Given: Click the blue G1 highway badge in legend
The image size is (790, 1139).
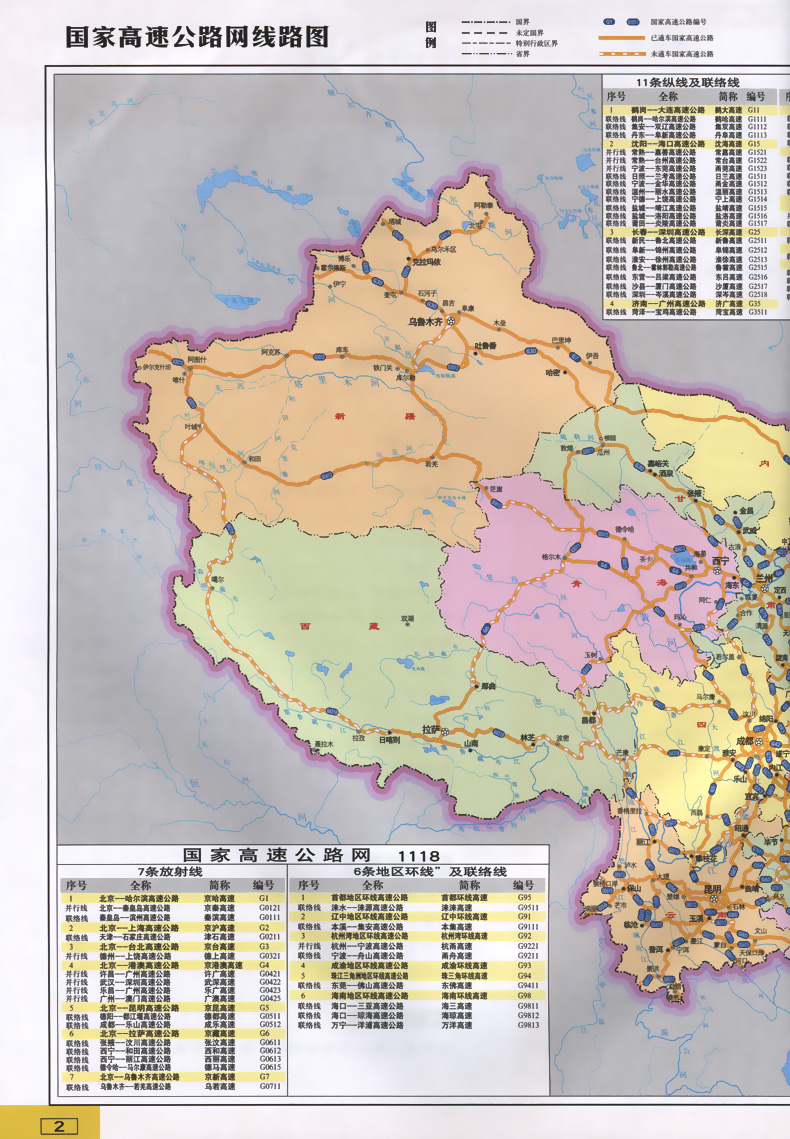Looking at the screenshot, I should tap(609, 22).
